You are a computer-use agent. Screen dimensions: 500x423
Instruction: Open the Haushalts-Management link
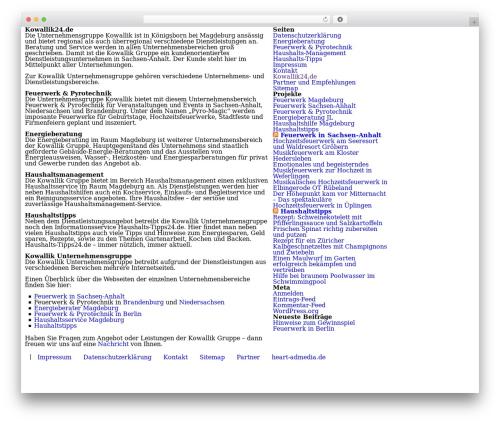coord(309,53)
